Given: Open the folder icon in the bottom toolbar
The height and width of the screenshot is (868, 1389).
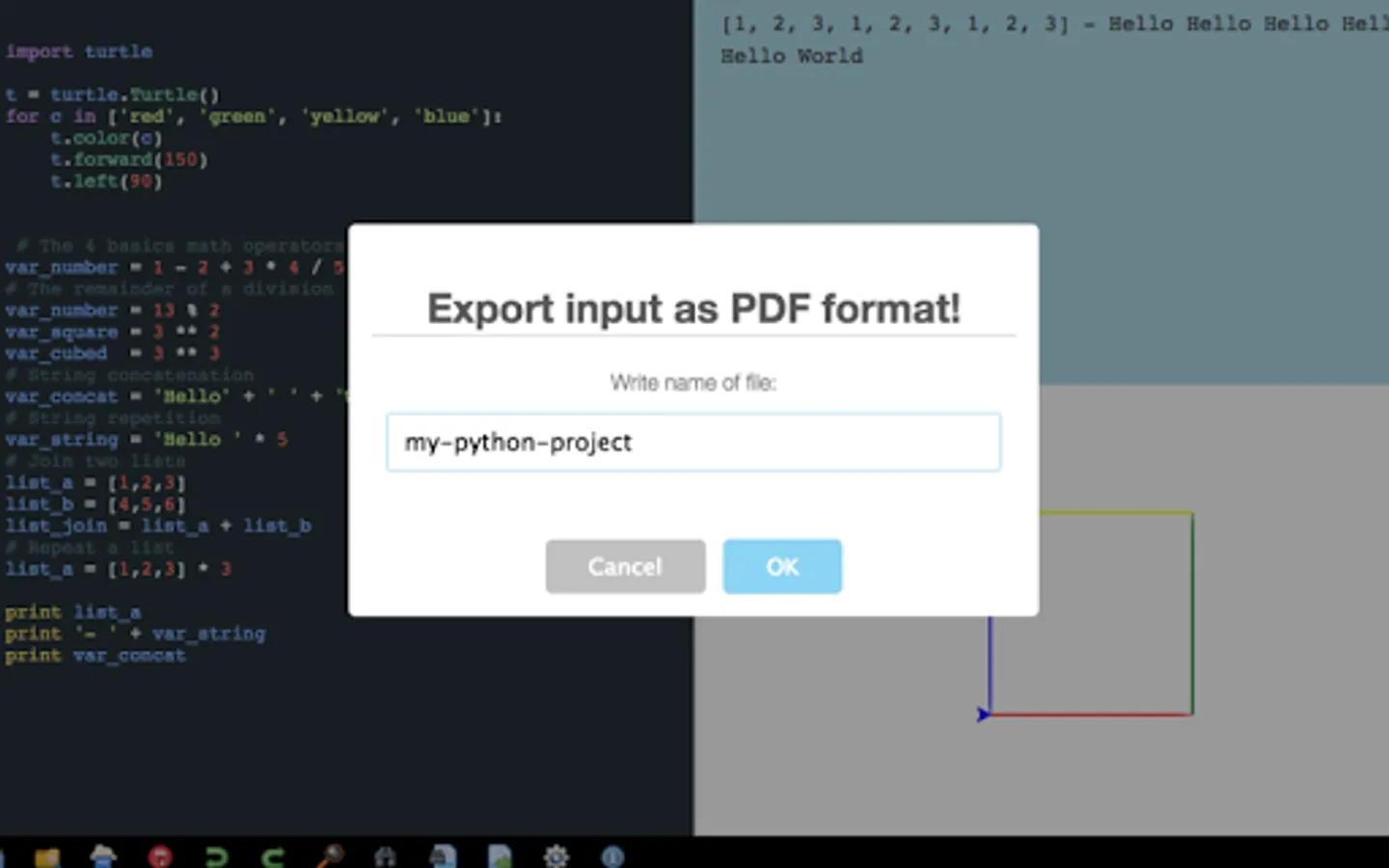Looking at the screenshot, I should click(47, 855).
